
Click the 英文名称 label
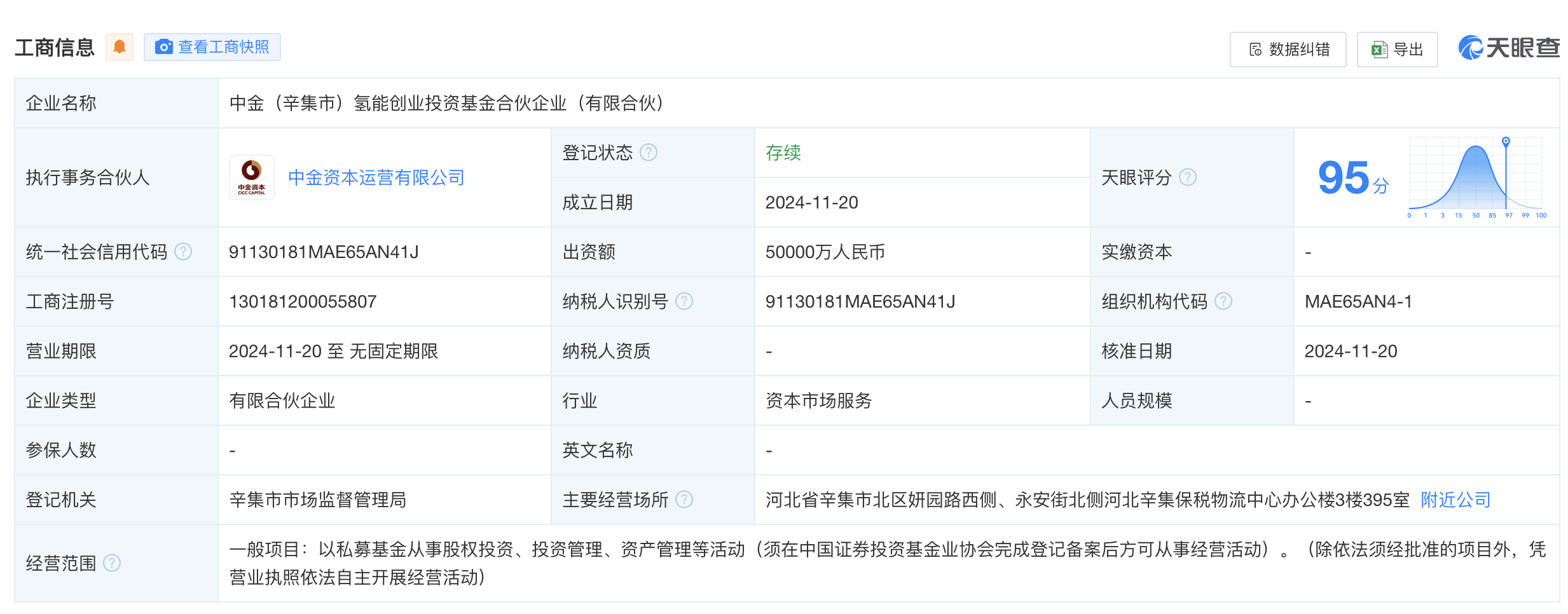(597, 450)
